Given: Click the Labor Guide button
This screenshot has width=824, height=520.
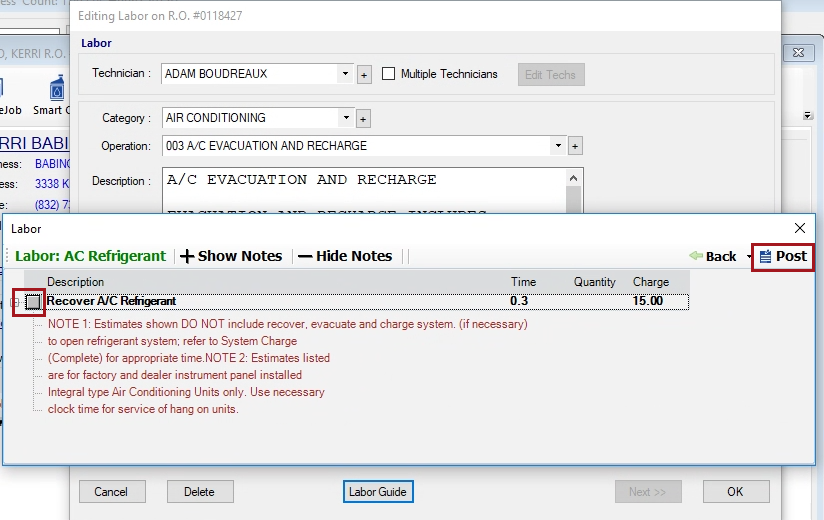Looking at the screenshot, I should coord(378,492).
